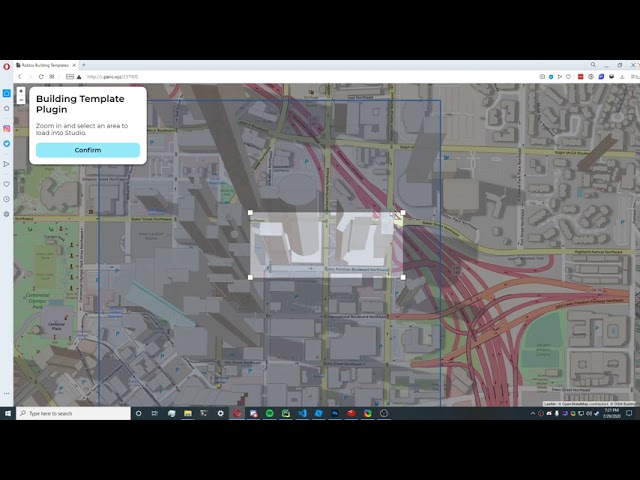Viewport: 640px width, 480px height.
Task: Open the downloads arrow icon
Action: pyautogui.click(x=622, y=77)
